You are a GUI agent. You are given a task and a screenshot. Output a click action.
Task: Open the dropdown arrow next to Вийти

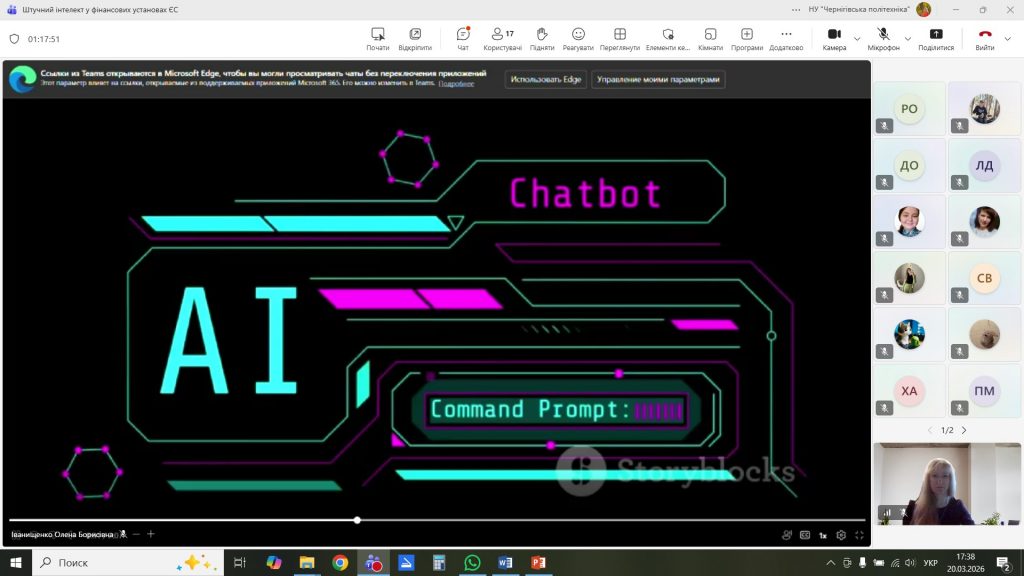pos(1009,39)
